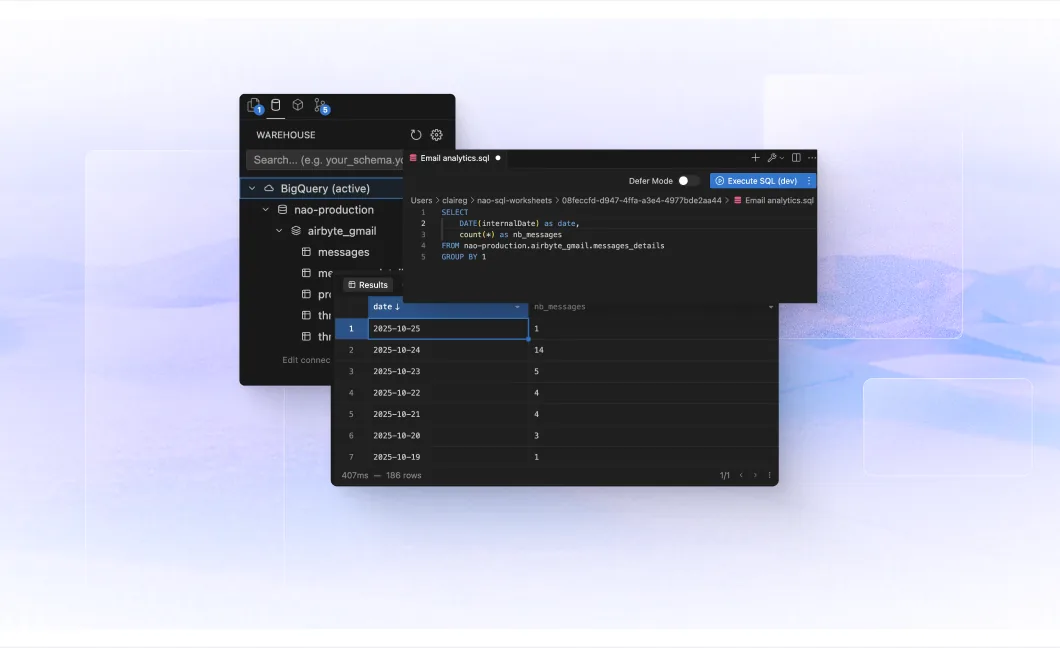Select cell 2025-10-25

[x=448, y=328]
